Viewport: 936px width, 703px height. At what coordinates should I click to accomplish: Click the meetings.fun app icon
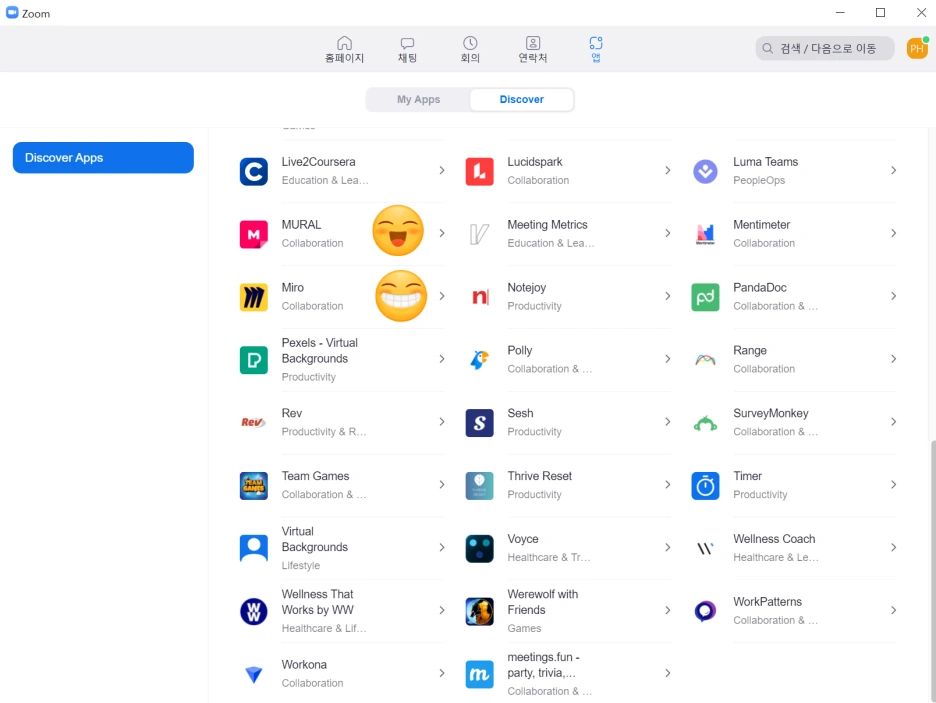click(479, 674)
